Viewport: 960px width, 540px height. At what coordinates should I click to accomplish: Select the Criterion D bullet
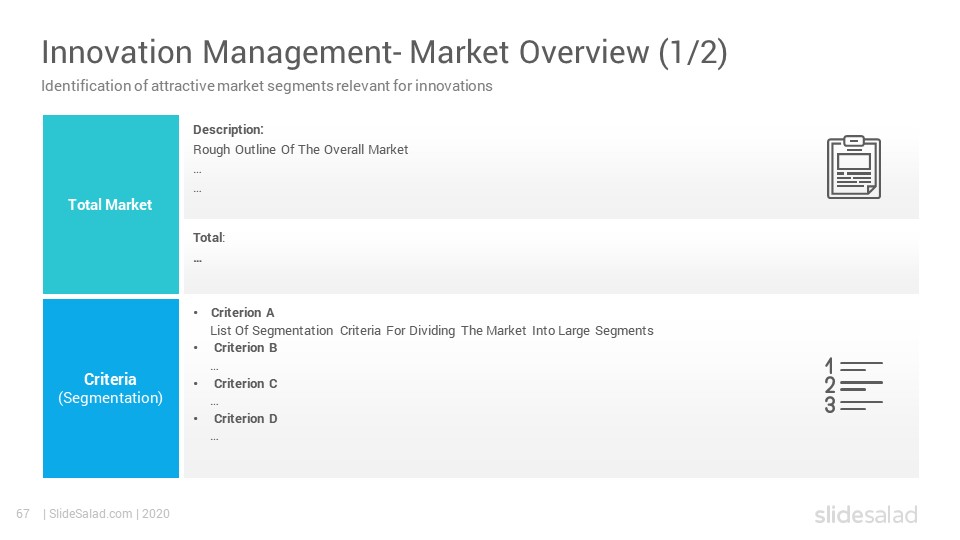246,419
